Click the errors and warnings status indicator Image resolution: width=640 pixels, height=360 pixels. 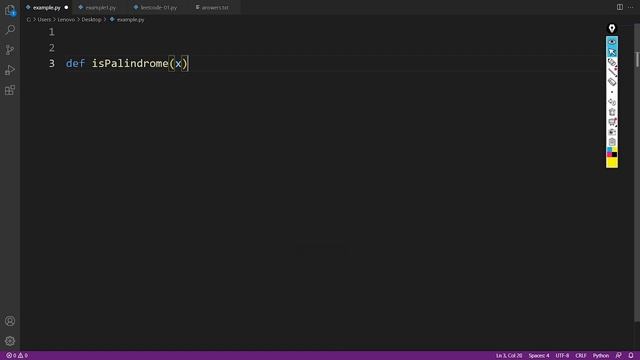[x=17, y=356]
